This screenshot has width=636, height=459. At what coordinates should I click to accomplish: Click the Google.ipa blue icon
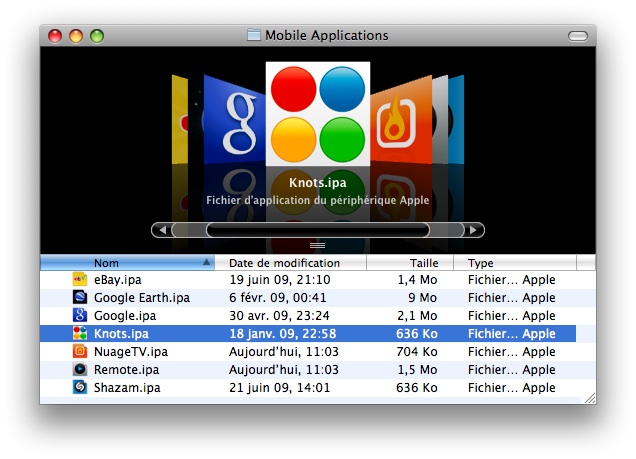coord(80,315)
